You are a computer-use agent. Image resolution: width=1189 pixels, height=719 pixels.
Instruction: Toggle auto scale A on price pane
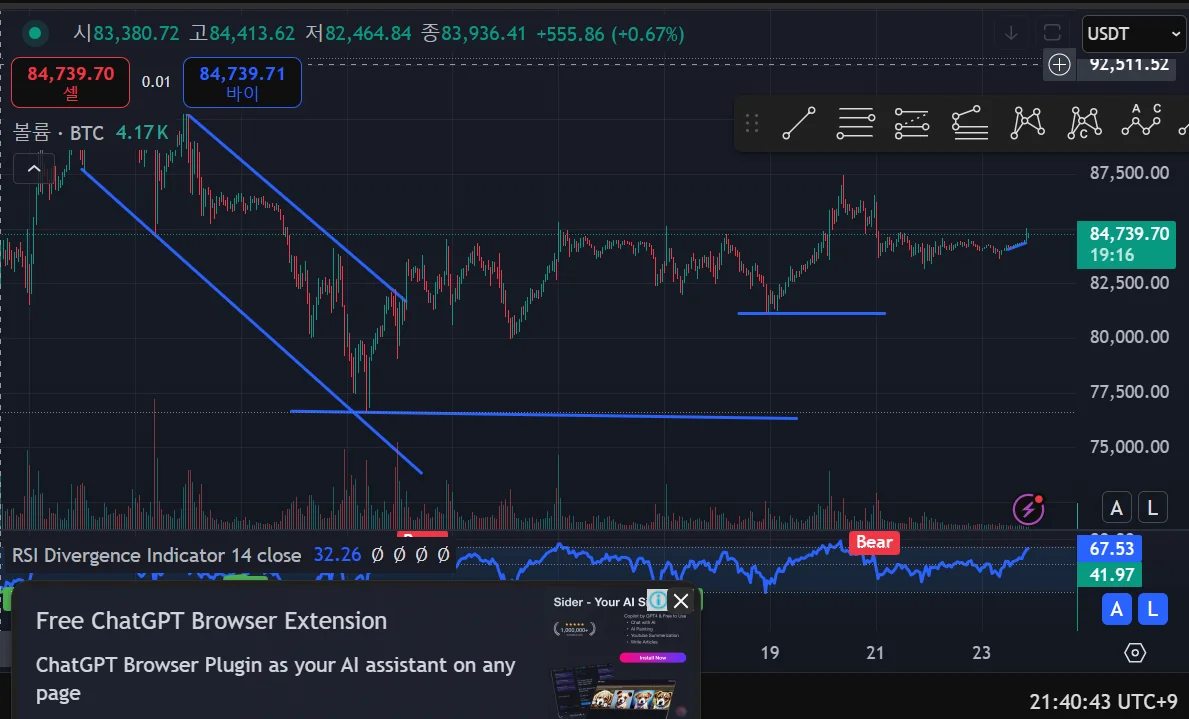tap(1116, 507)
